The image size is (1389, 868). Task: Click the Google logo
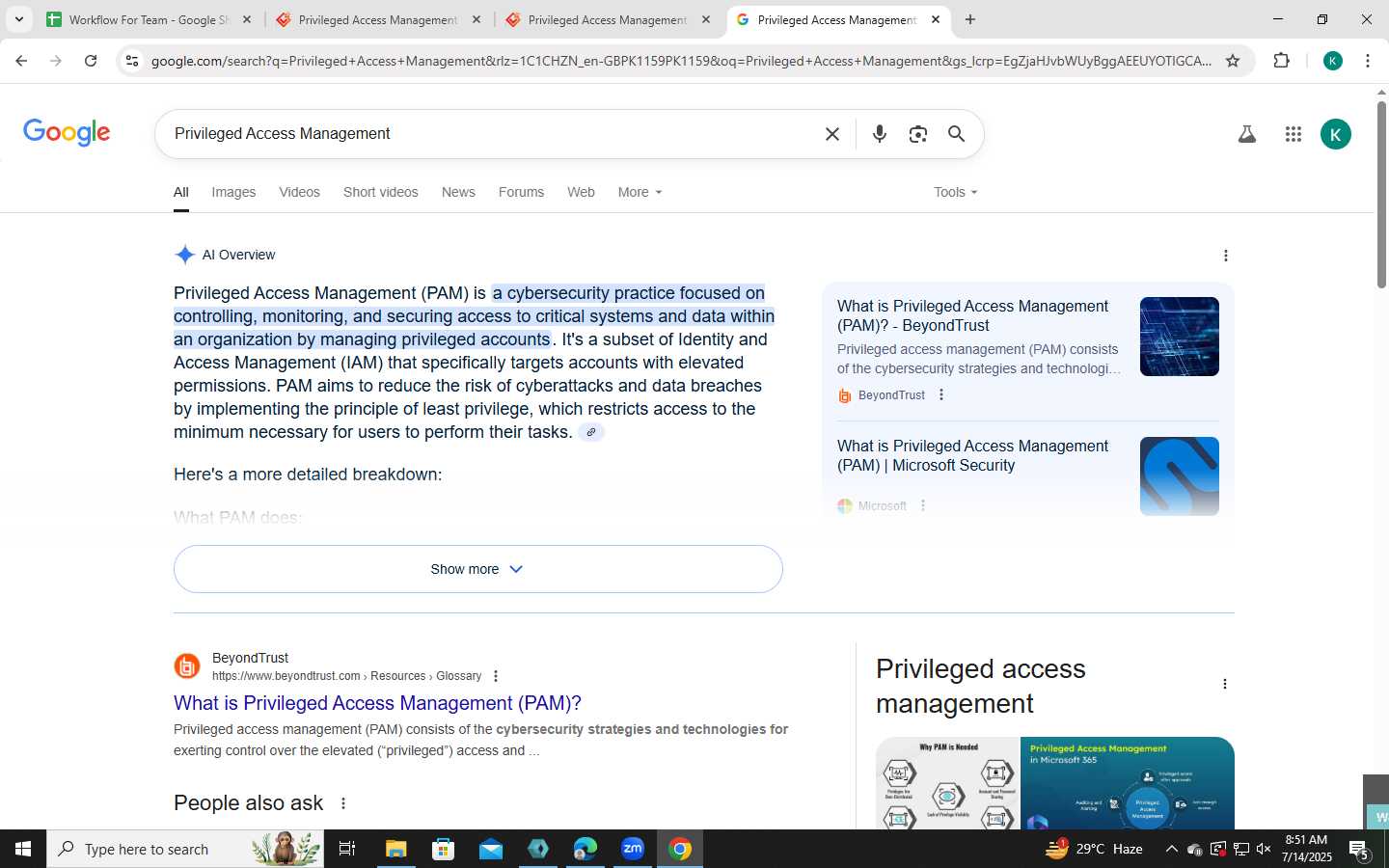point(67,133)
